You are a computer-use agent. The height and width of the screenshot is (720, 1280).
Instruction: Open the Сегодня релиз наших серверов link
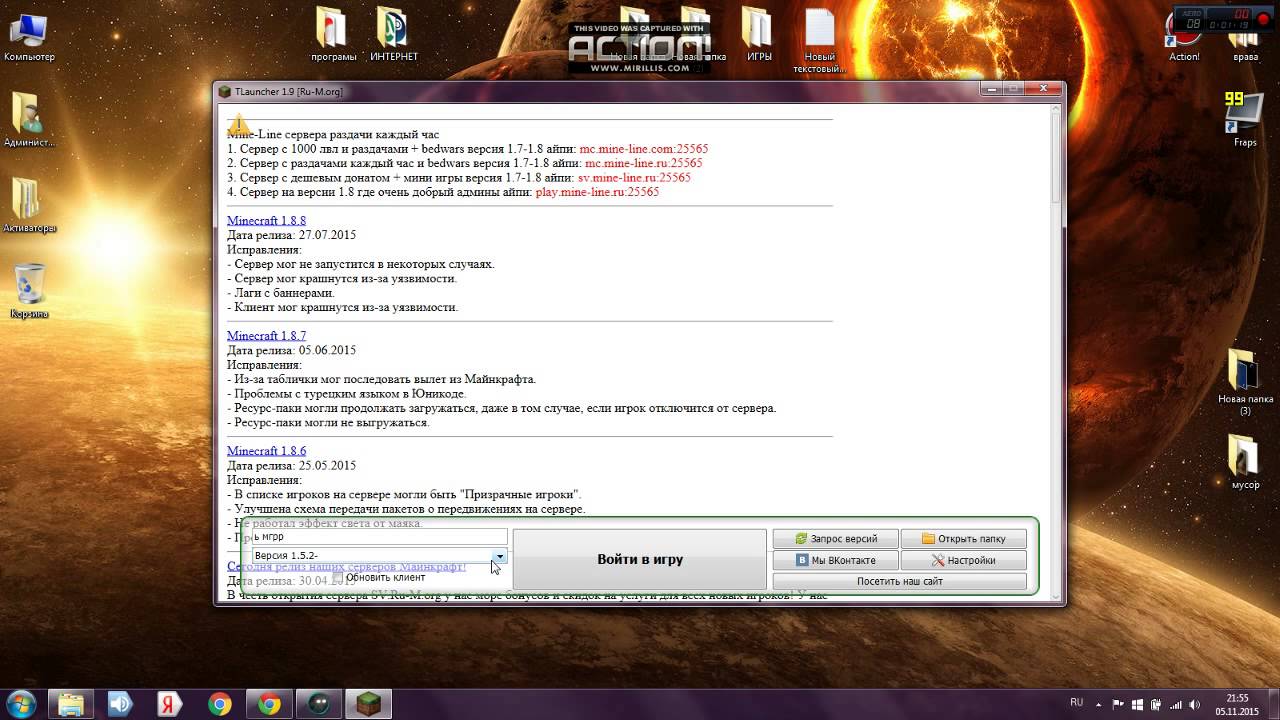(346, 566)
